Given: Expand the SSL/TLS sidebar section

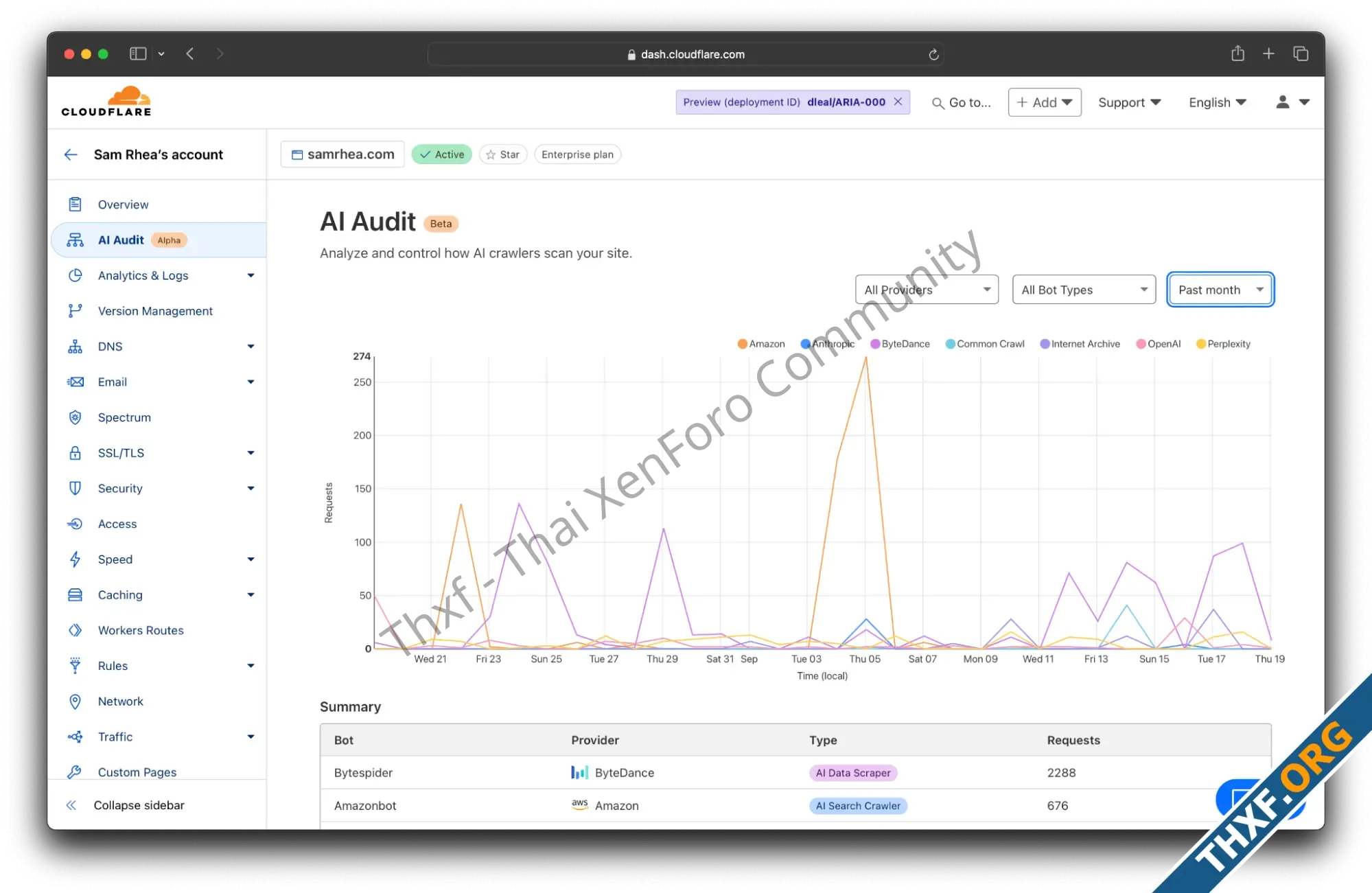Looking at the screenshot, I should 251,453.
